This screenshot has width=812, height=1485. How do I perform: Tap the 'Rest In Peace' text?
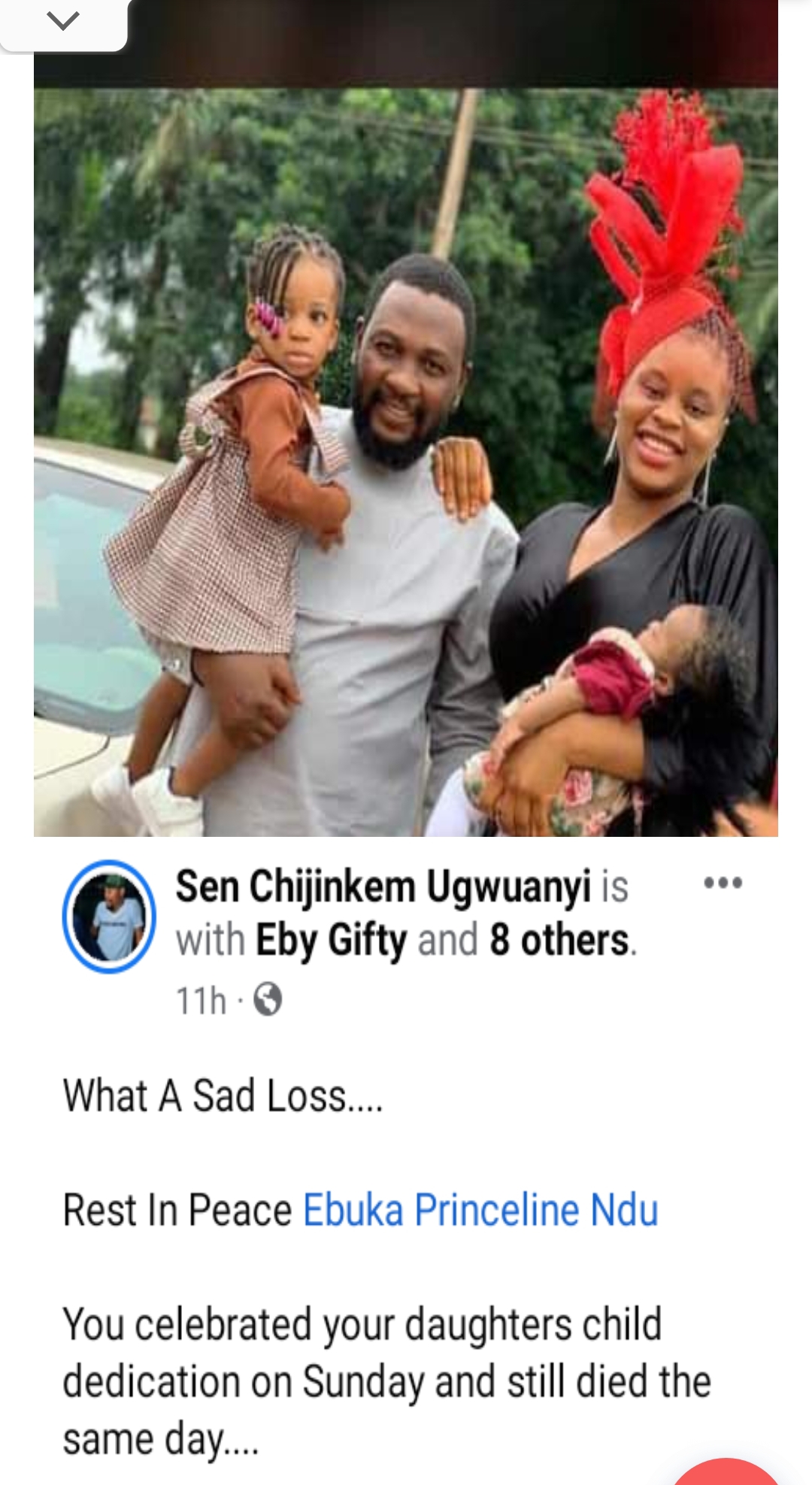coord(177,1210)
